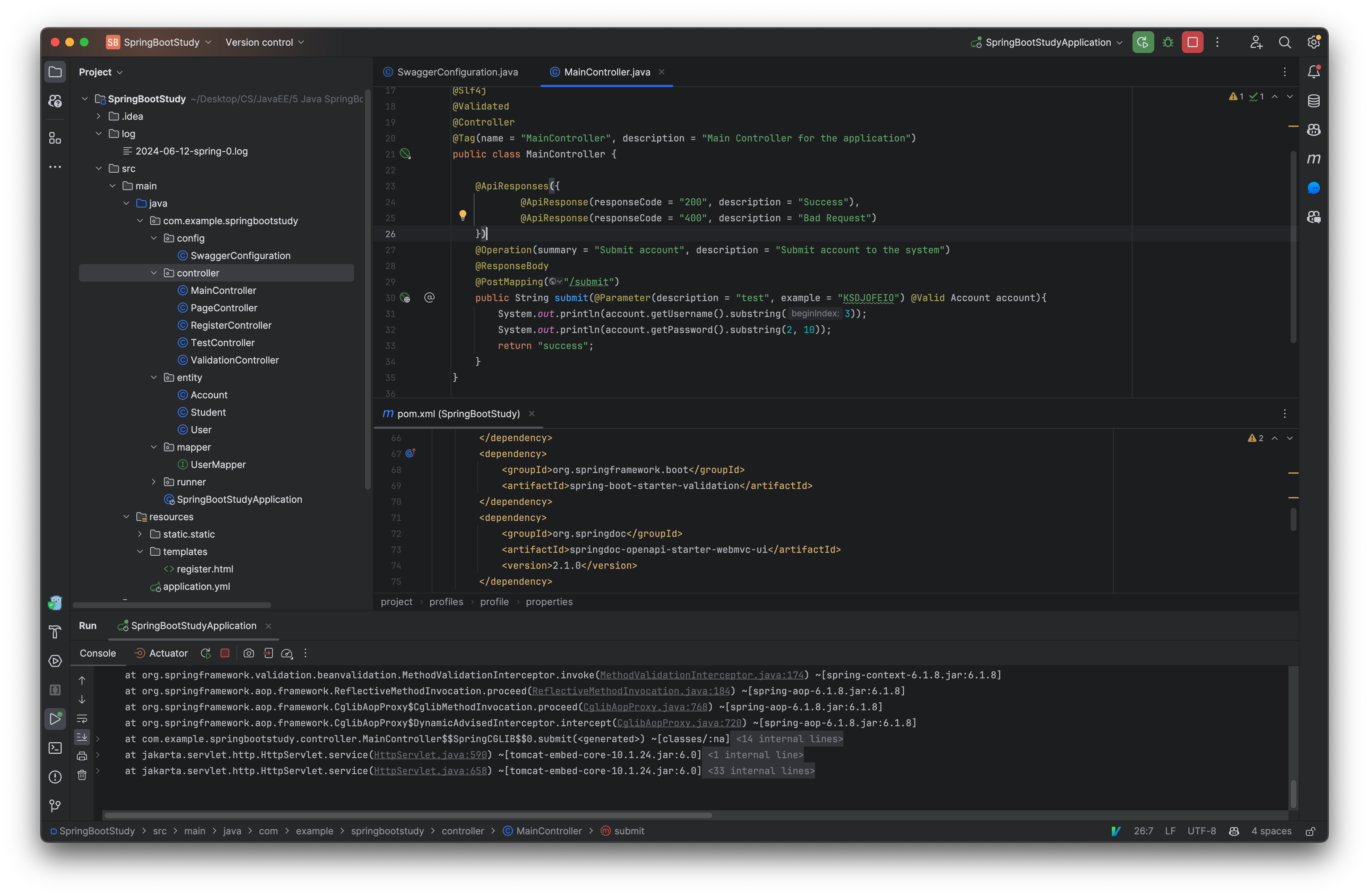The height and width of the screenshot is (896, 1369).
Task: Open ReflectiveMethodInvocation.java:184 link
Action: pos(631,691)
